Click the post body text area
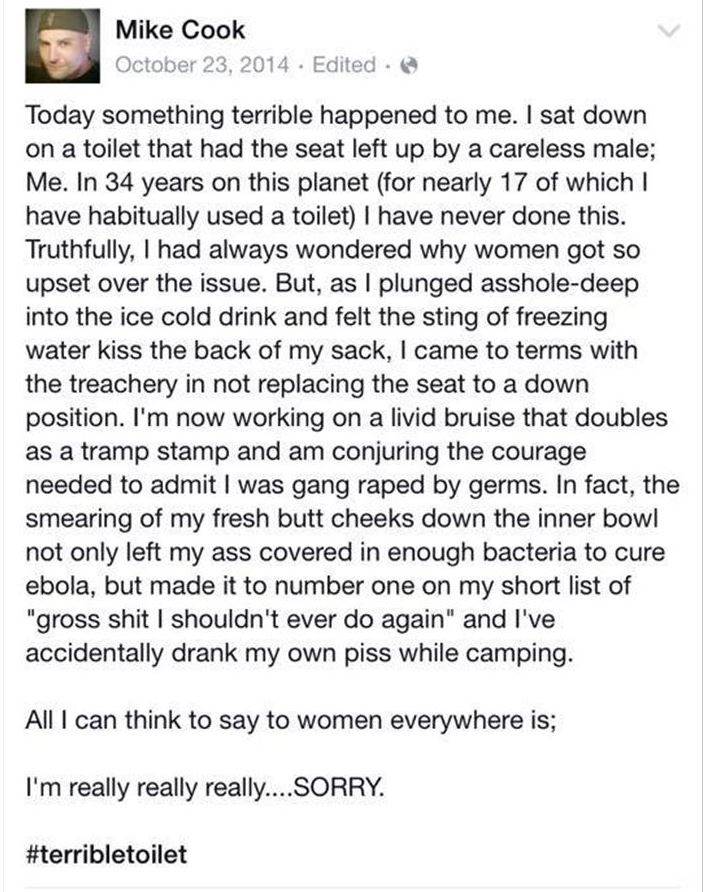The height and width of the screenshot is (892, 725). 350,400
